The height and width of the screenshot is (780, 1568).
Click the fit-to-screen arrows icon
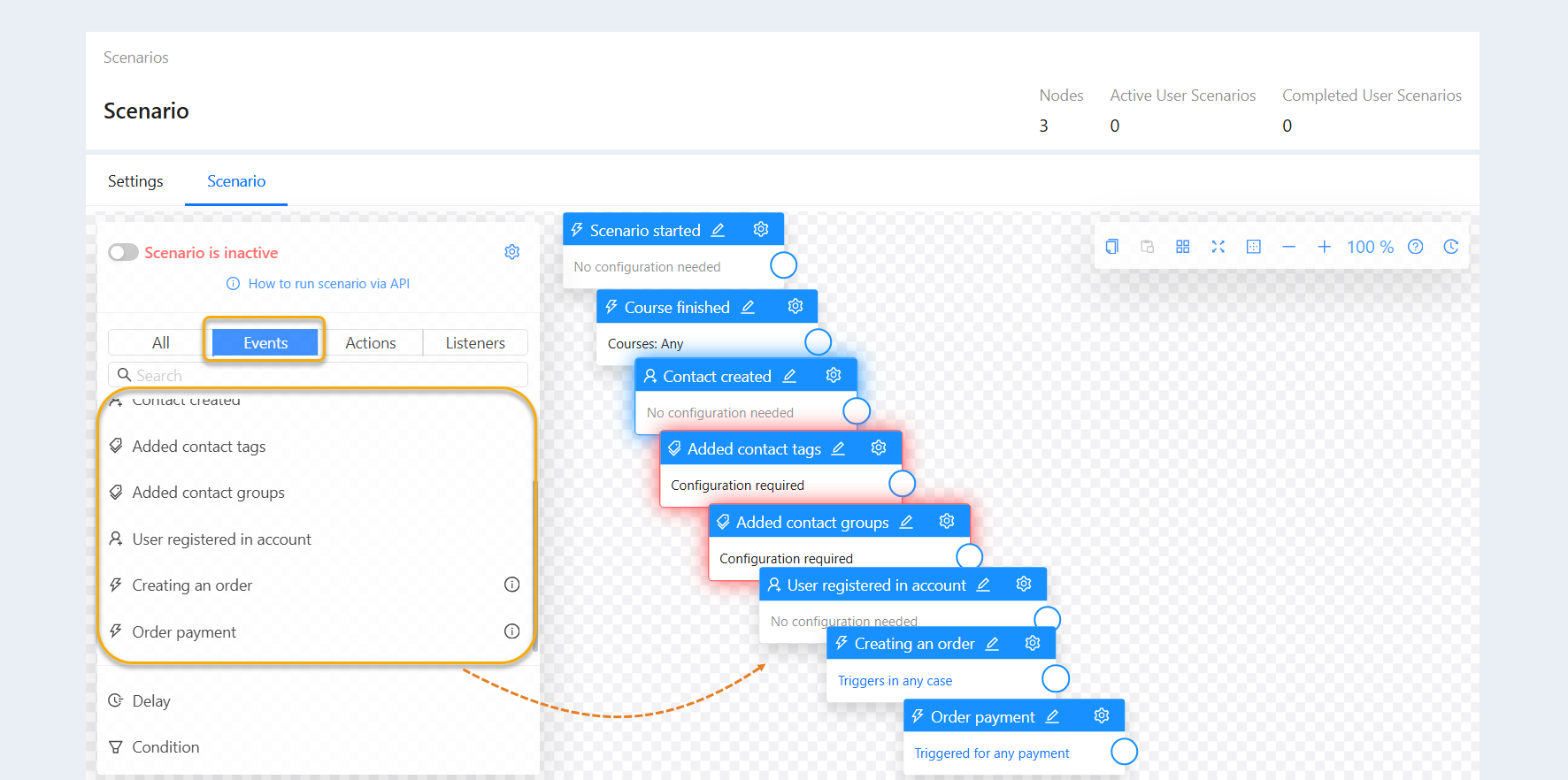[x=1218, y=247]
